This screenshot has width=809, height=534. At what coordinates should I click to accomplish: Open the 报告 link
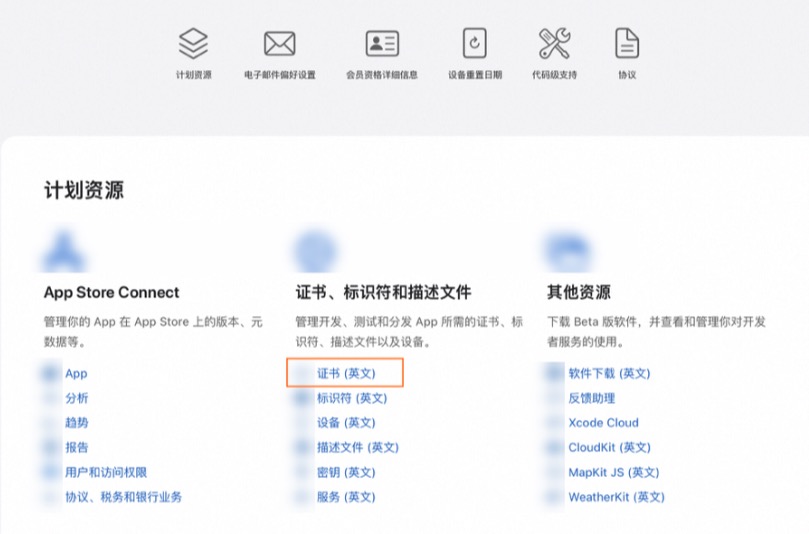[x=76, y=447]
